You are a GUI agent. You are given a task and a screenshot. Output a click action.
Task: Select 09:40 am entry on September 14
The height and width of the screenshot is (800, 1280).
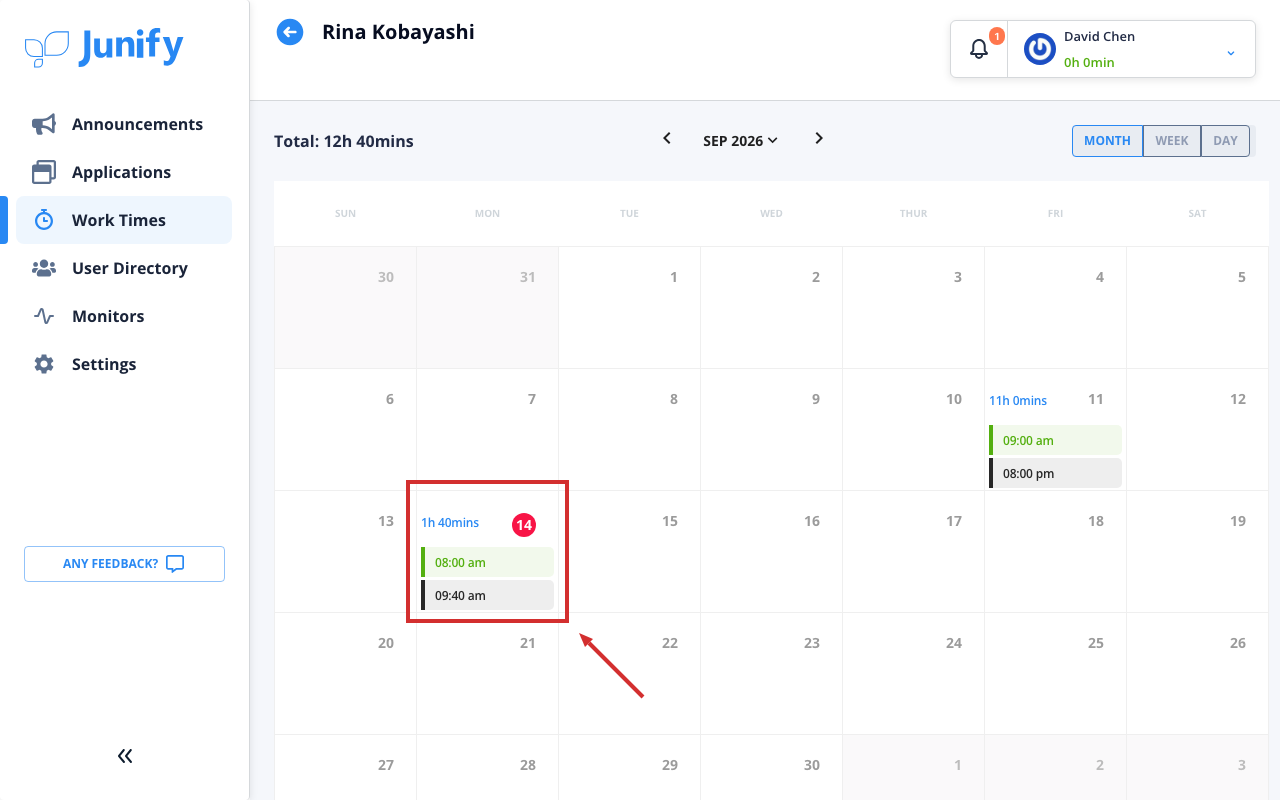[x=487, y=595]
